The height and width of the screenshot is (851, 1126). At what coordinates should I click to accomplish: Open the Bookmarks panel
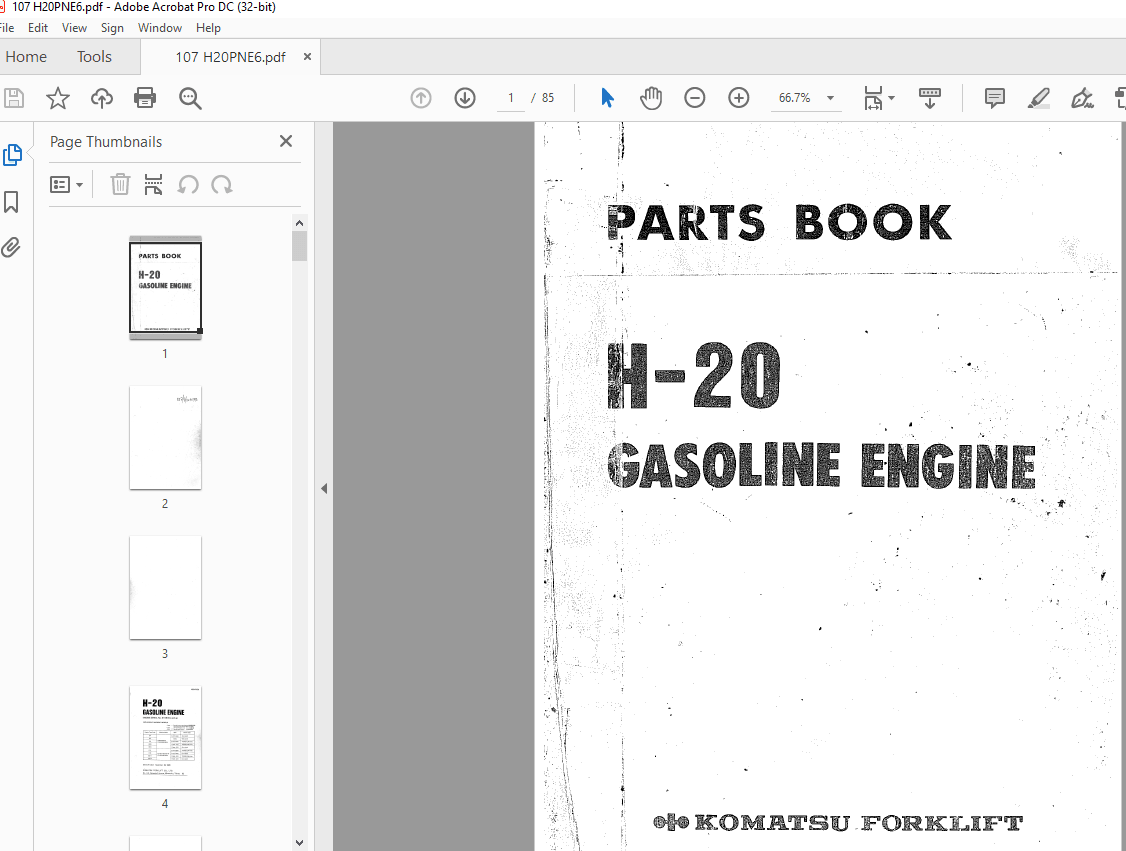13,202
